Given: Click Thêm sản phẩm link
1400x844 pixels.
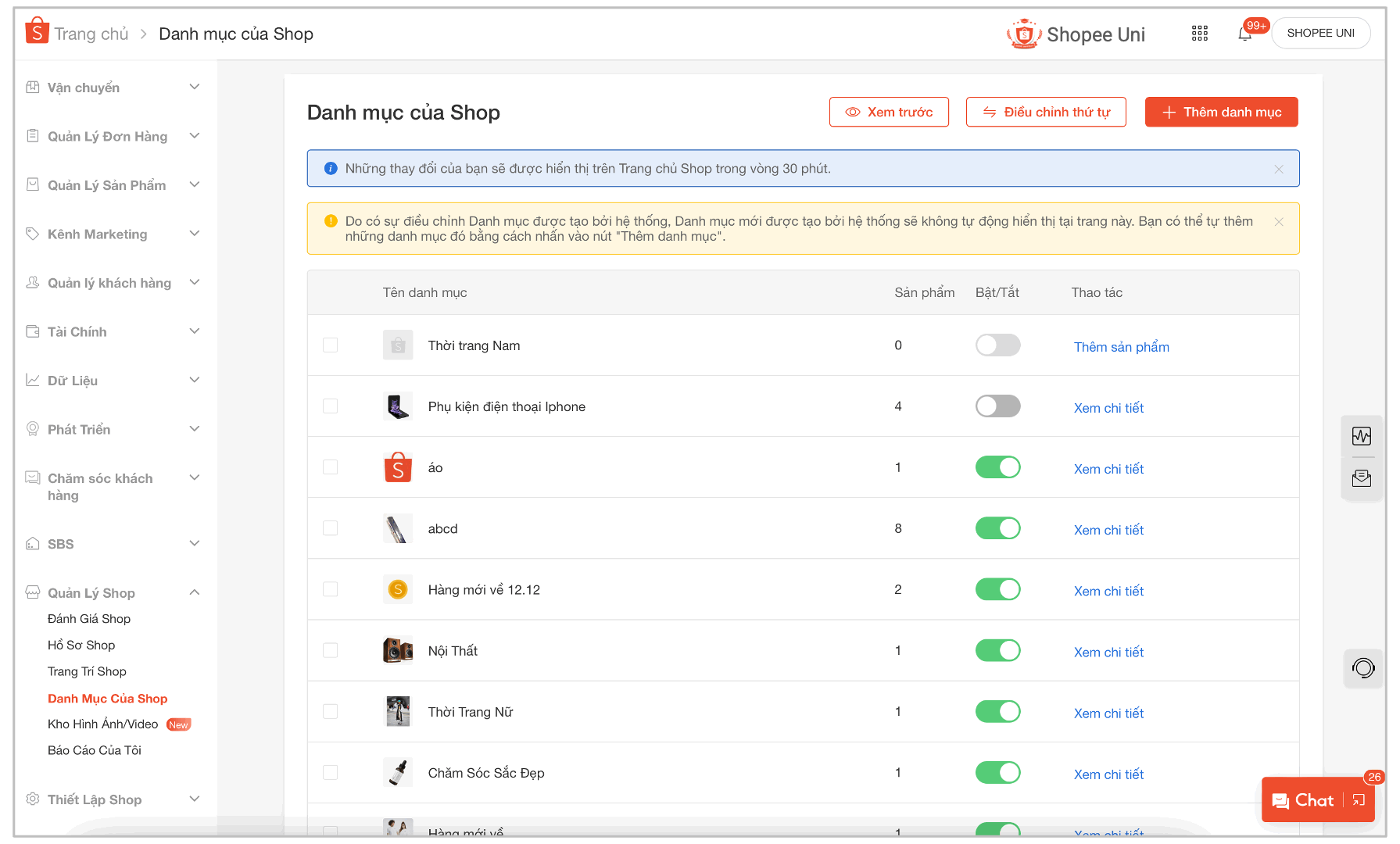Looking at the screenshot, I should pyautogui.click(x=1122, y=347).
